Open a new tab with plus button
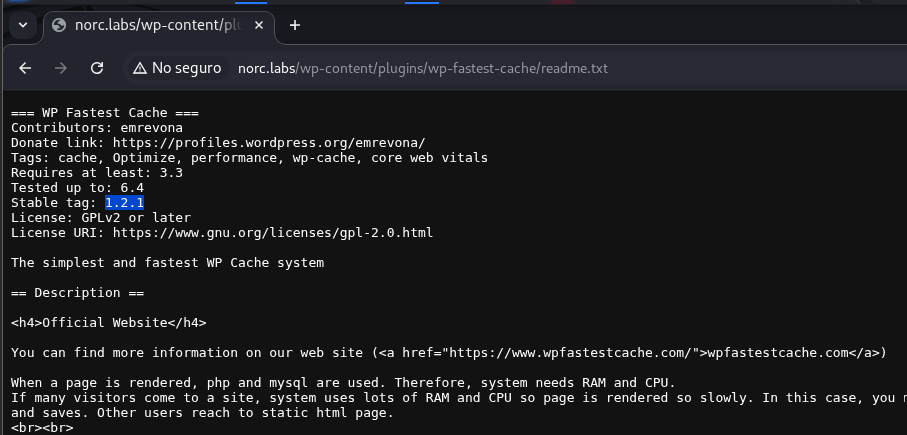 (294, 25)
